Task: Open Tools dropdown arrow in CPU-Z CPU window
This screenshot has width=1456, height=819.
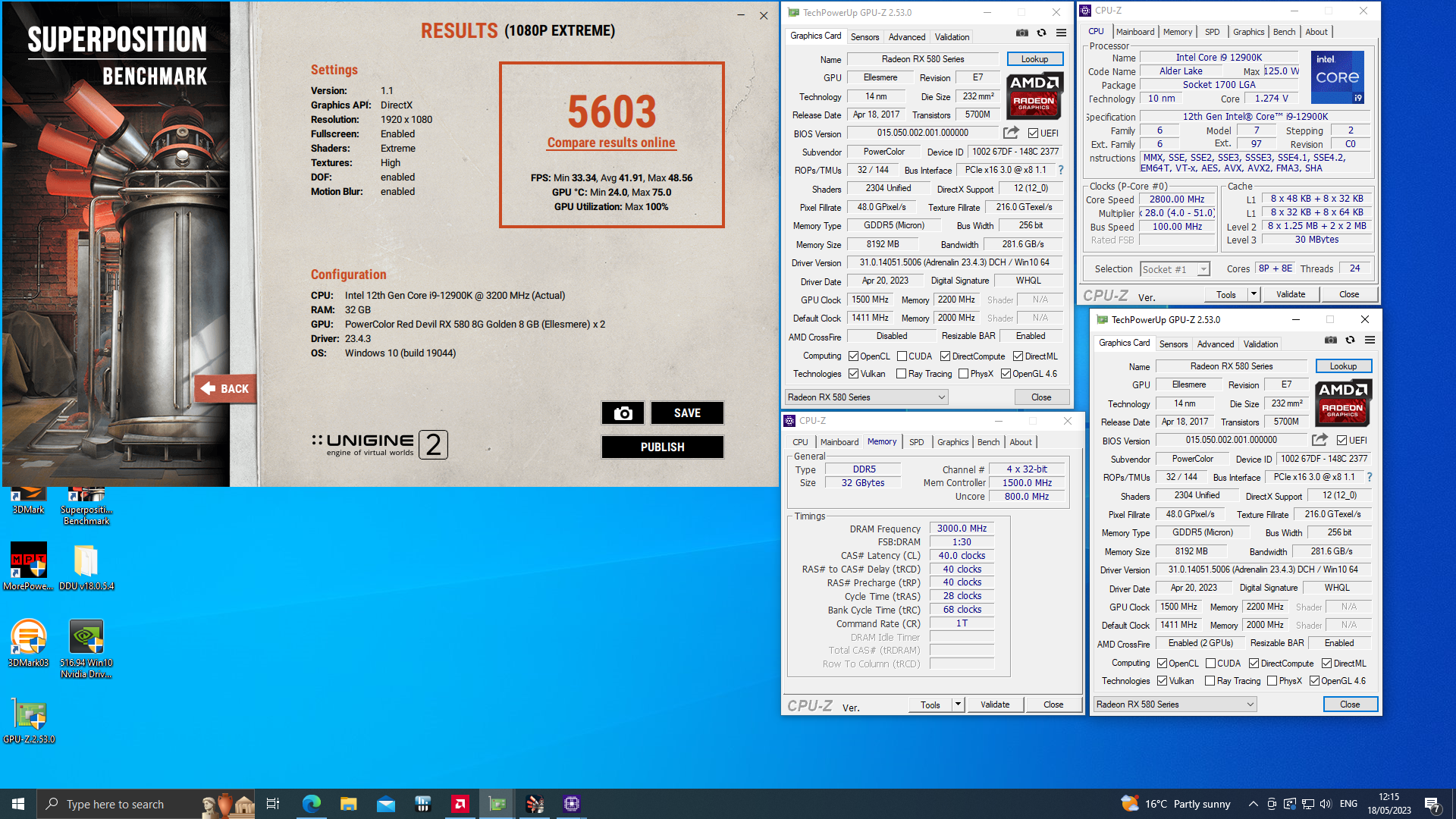Action: pos(1254,294)
